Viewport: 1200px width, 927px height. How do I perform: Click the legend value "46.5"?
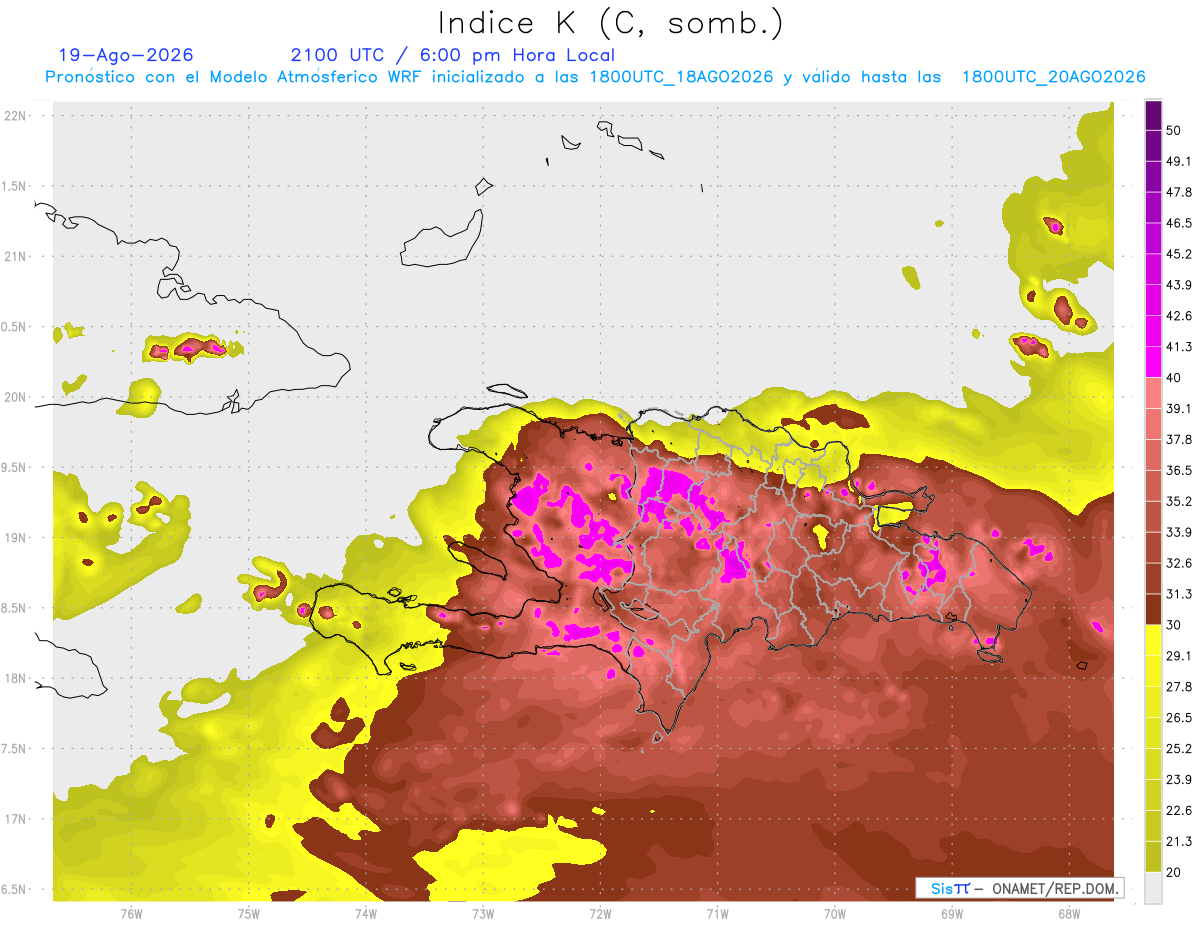pyautogui.click(x=1178, y=223)
